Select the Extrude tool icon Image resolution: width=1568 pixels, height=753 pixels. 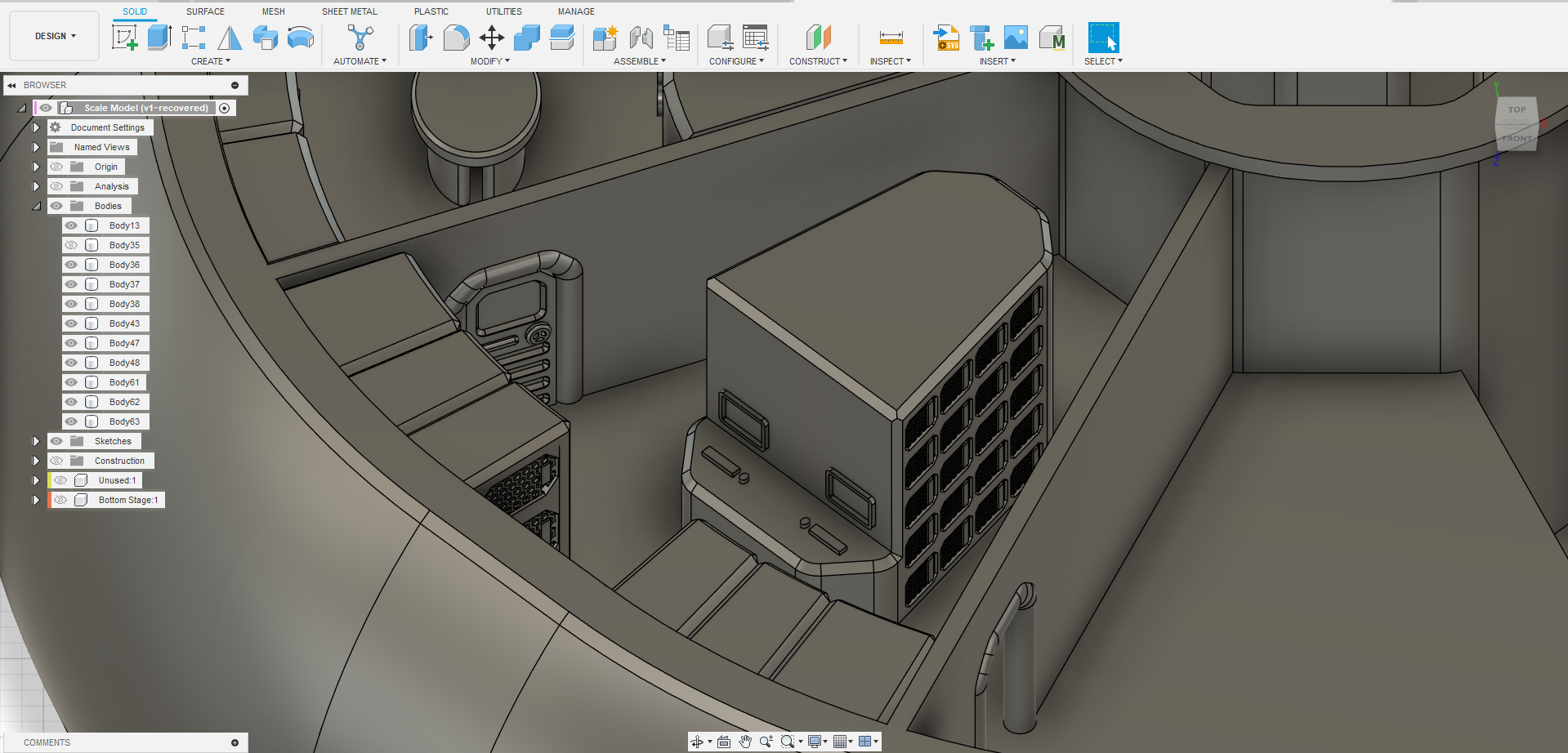[x=159, y=38]
